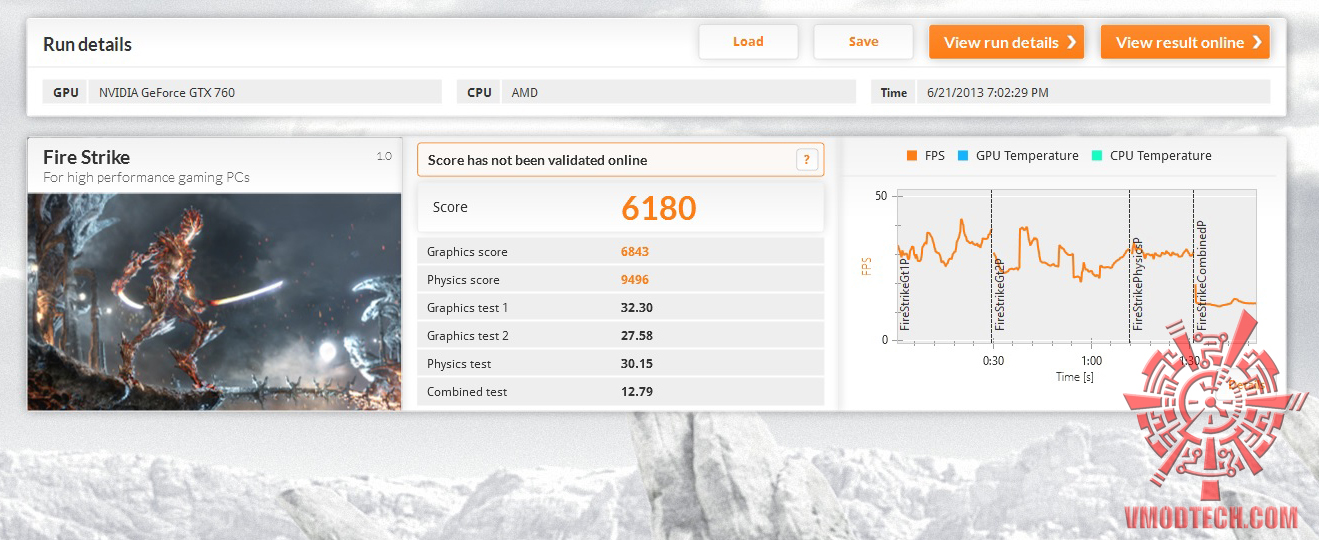Click the Graphics score label
The height and width of the screenshot is (540, 1319).
(467, 252)
